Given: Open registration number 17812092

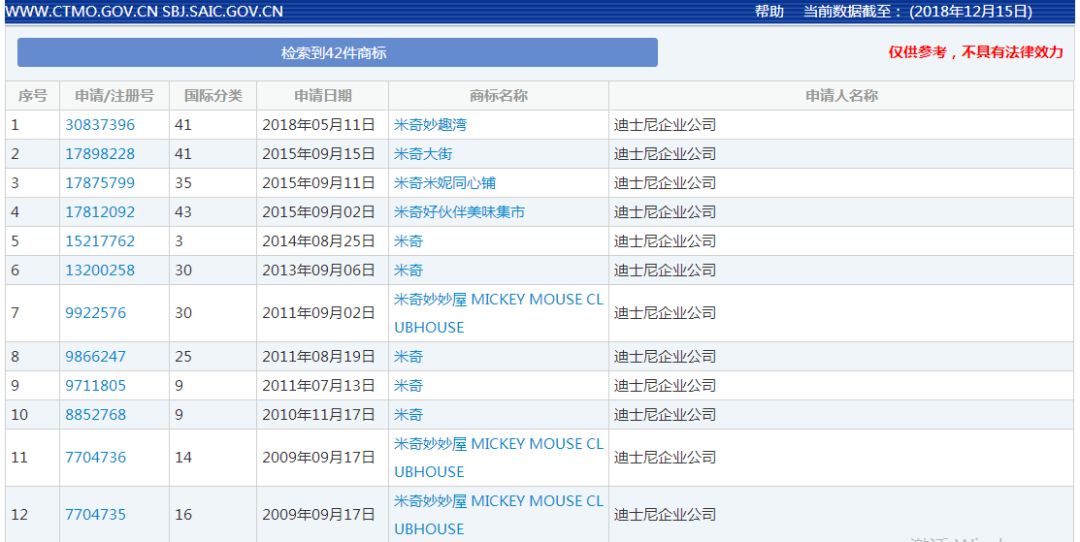Looking at the screenshot, I should 100,211.
